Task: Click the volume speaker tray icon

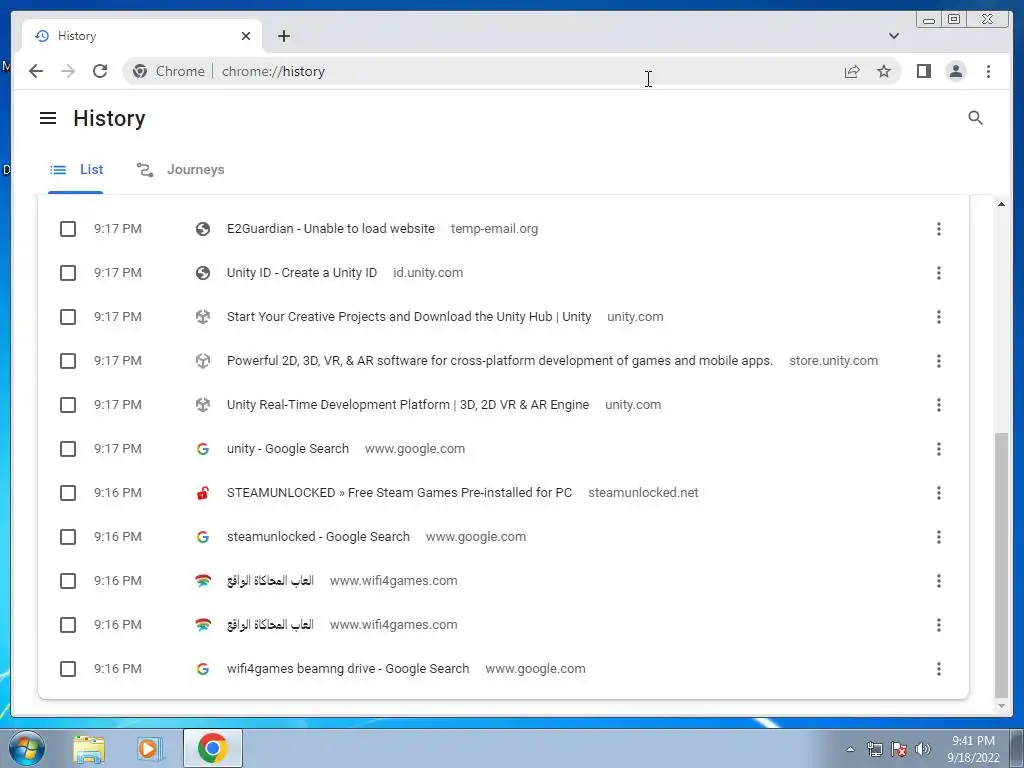Action: [x=923, y=749]
